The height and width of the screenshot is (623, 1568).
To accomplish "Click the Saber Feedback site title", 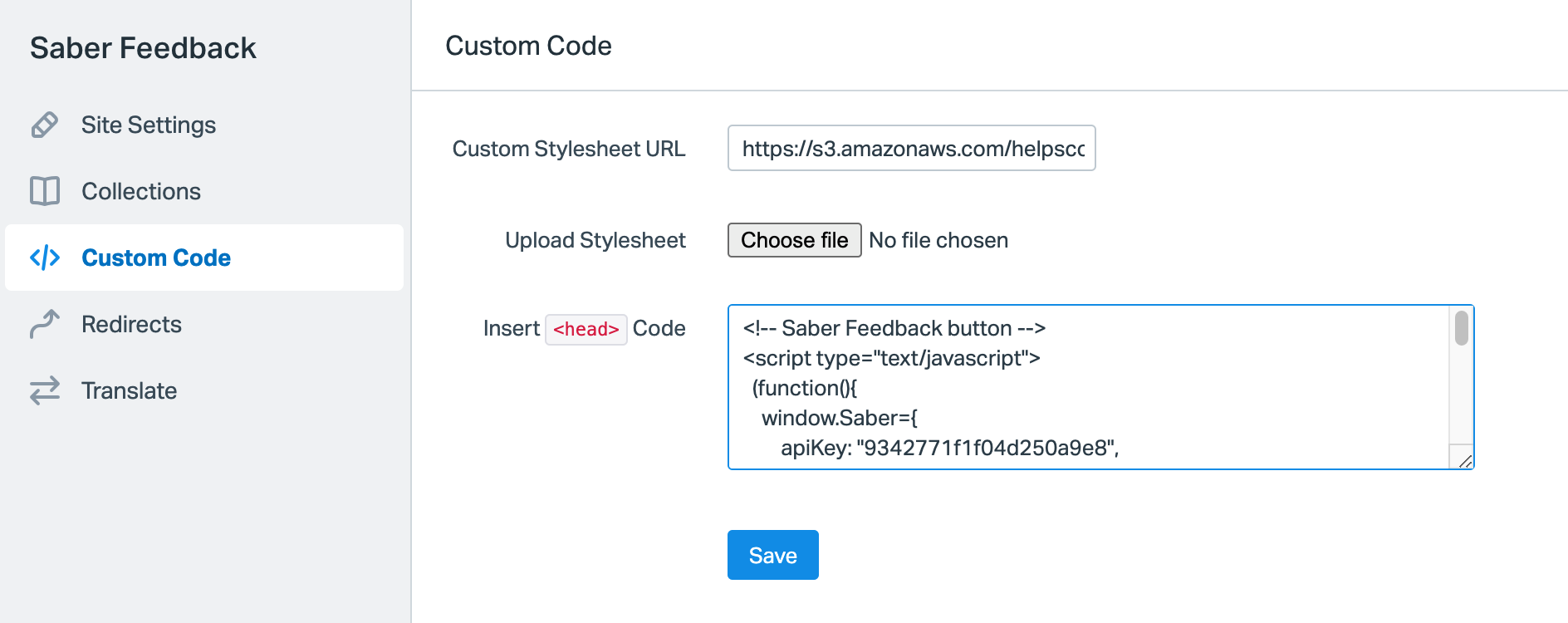I will 143,48.
